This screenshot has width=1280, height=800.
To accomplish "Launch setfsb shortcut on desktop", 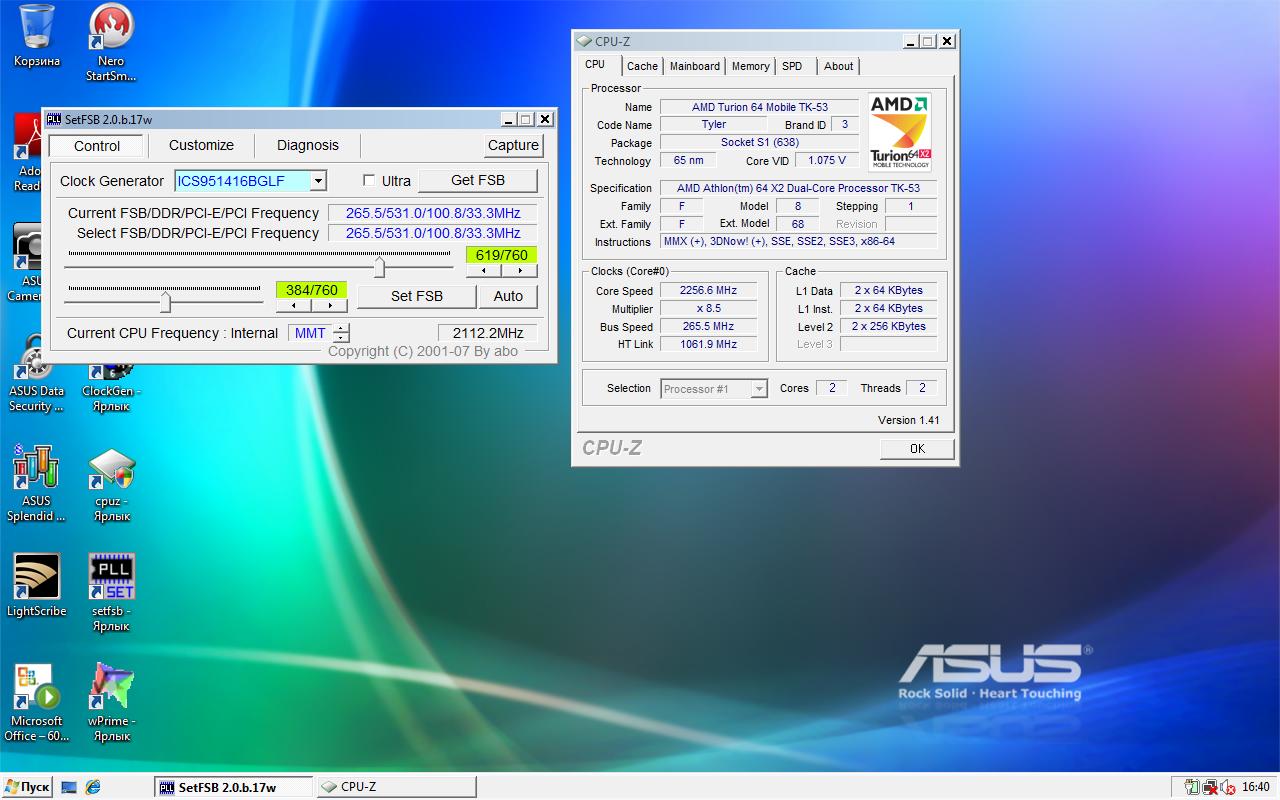I will click(x=111, y=592).
